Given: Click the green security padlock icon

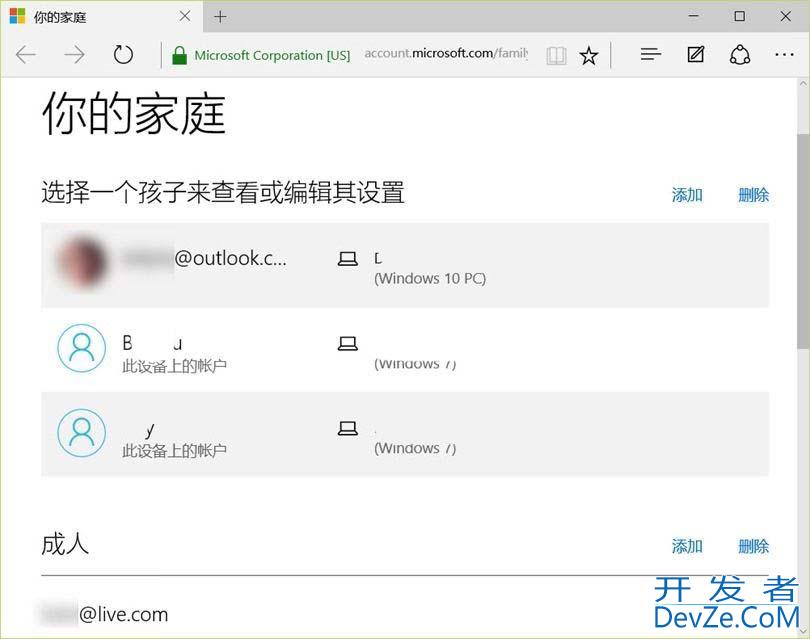Looking at the screenshot, I should [x=179, y=55].
